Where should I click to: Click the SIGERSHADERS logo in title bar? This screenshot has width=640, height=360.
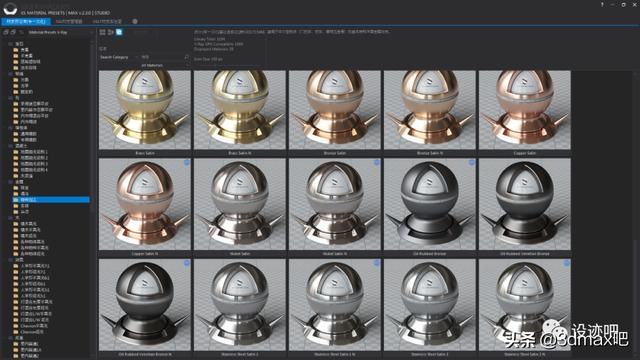pyautogui.click(x=10, y=8)
